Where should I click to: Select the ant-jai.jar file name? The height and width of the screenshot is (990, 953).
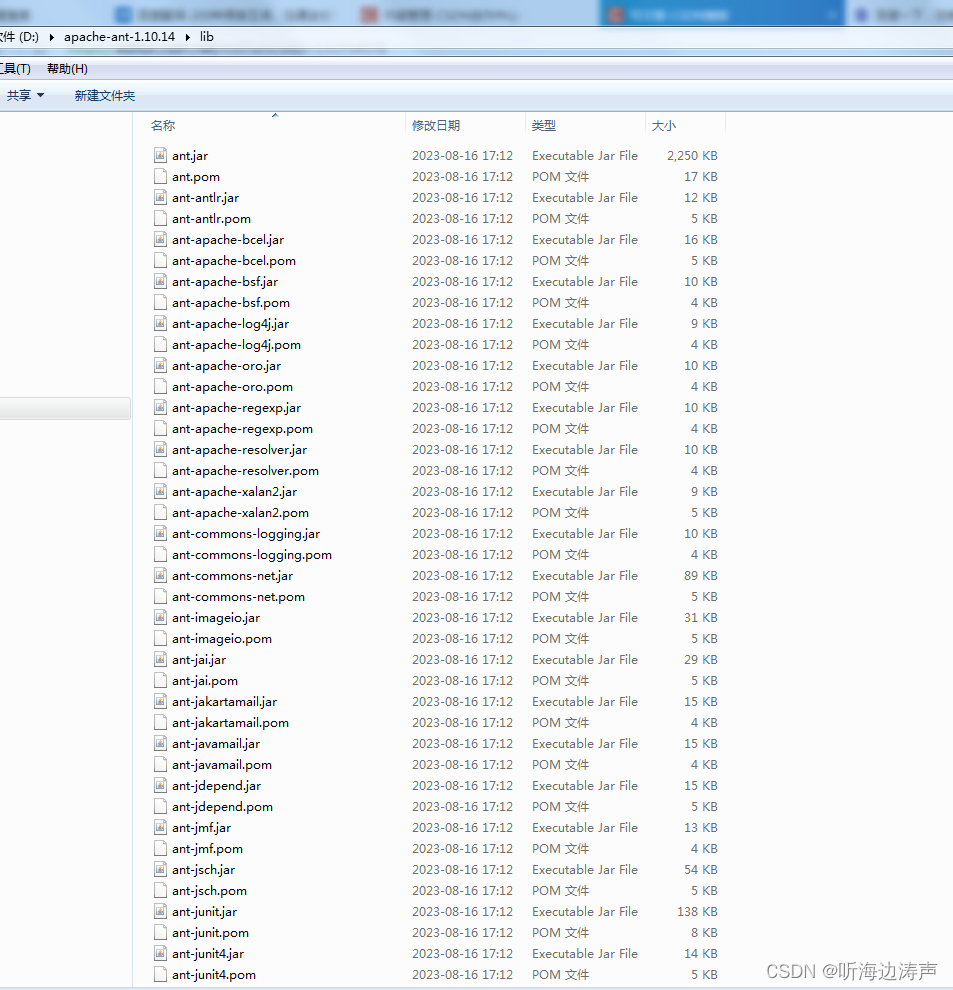[199, 660]
